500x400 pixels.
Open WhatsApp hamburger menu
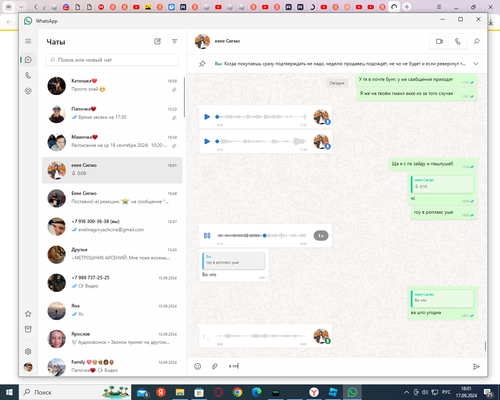click(x=28, y=41)
